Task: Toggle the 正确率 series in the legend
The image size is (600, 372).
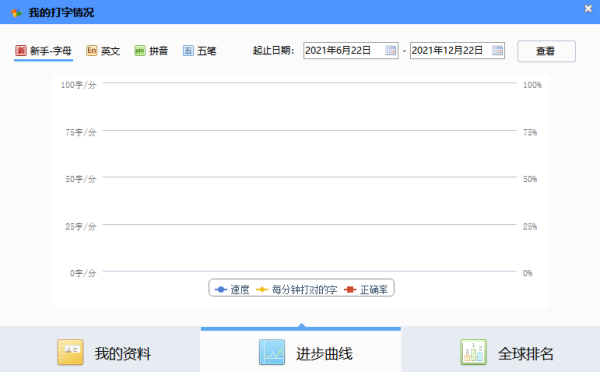Action: [366, 290]
